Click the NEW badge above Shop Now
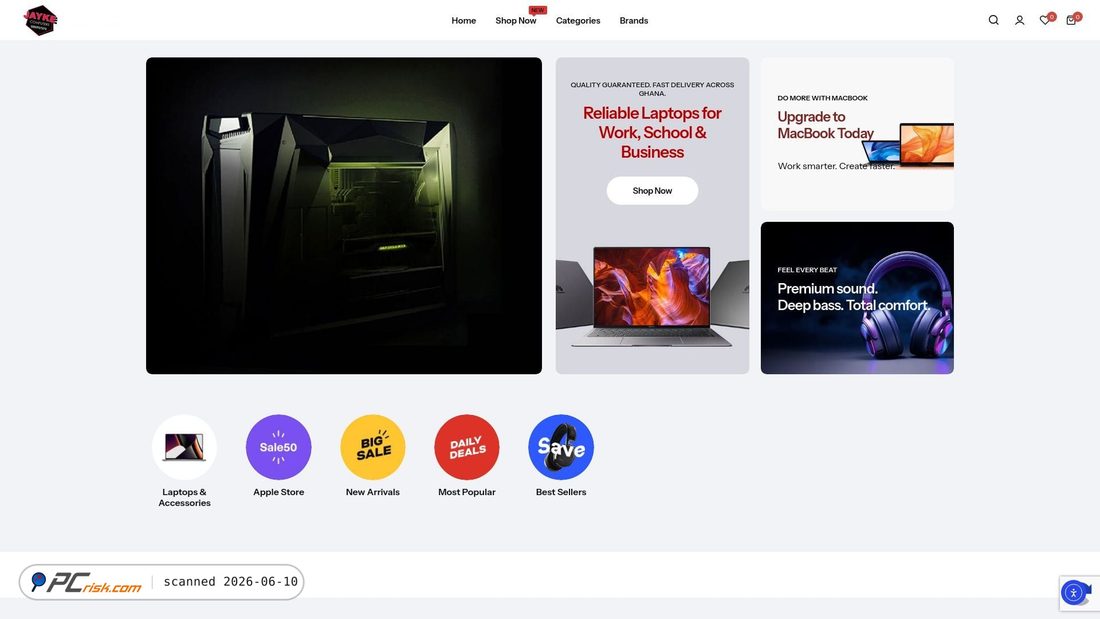Screen dimensions: 1100x619 537,10
